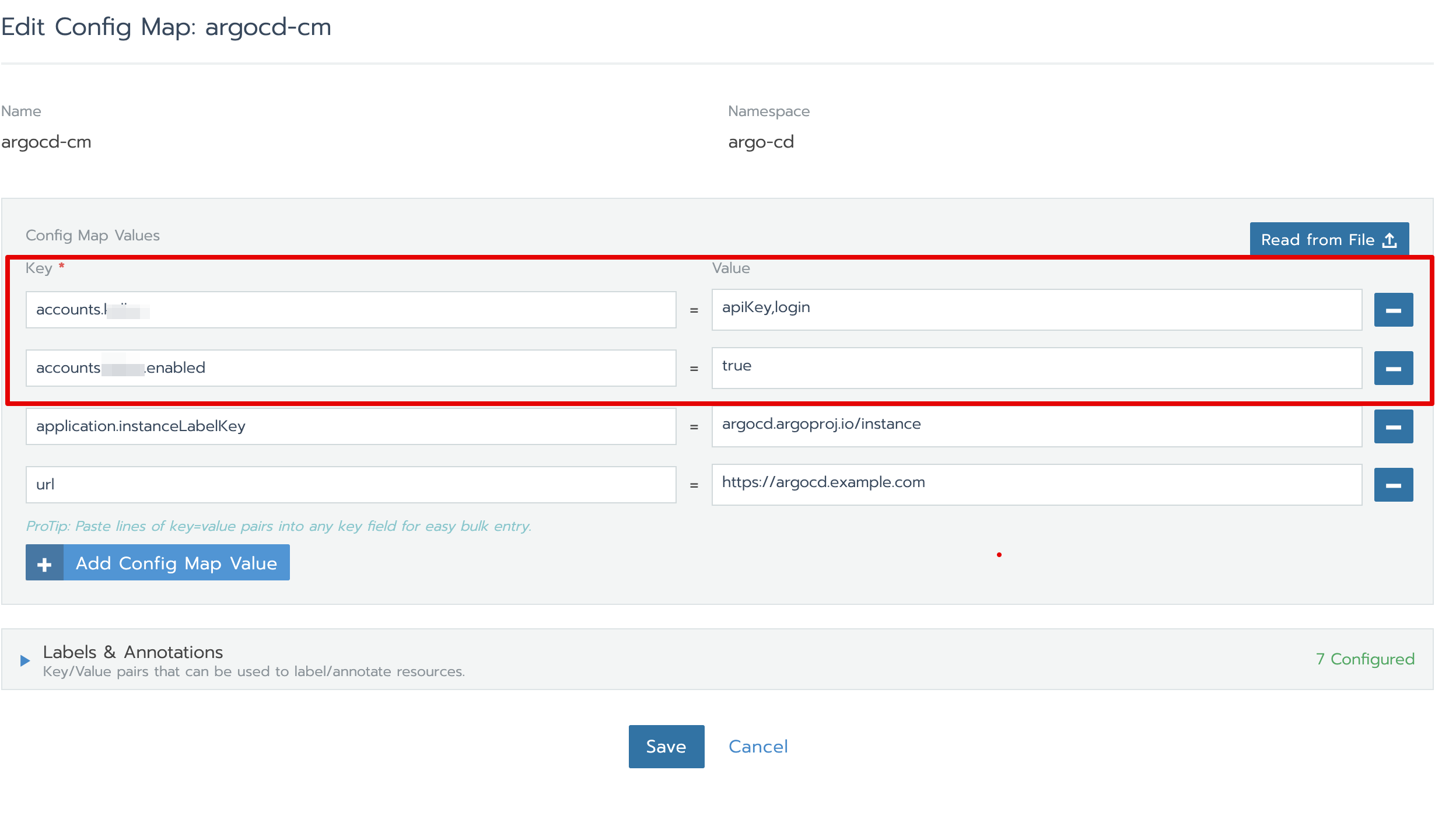Click the Labels & Annotations heading

(x=133, y=652)
